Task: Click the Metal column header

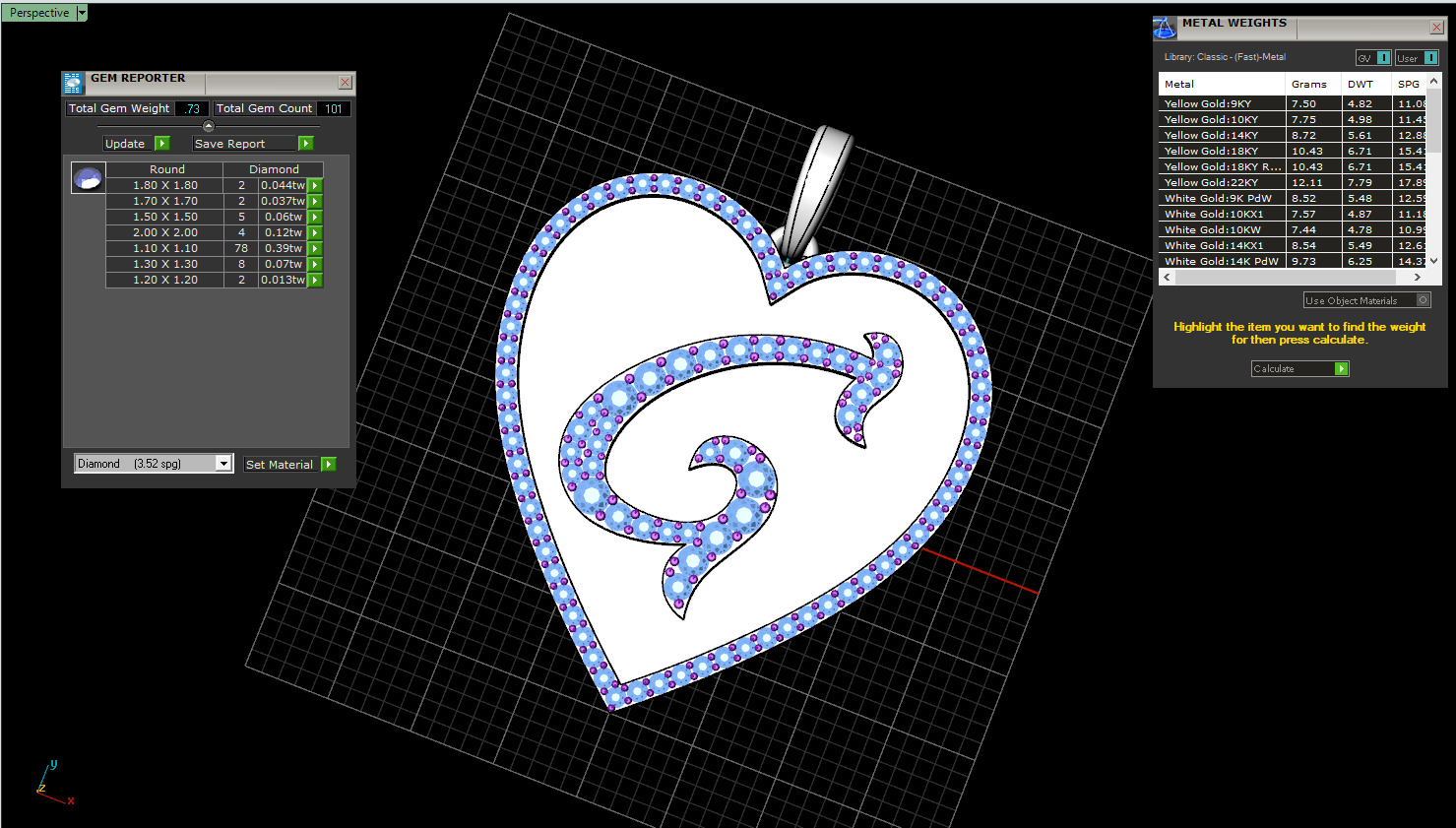Action: coord(1222,84)
